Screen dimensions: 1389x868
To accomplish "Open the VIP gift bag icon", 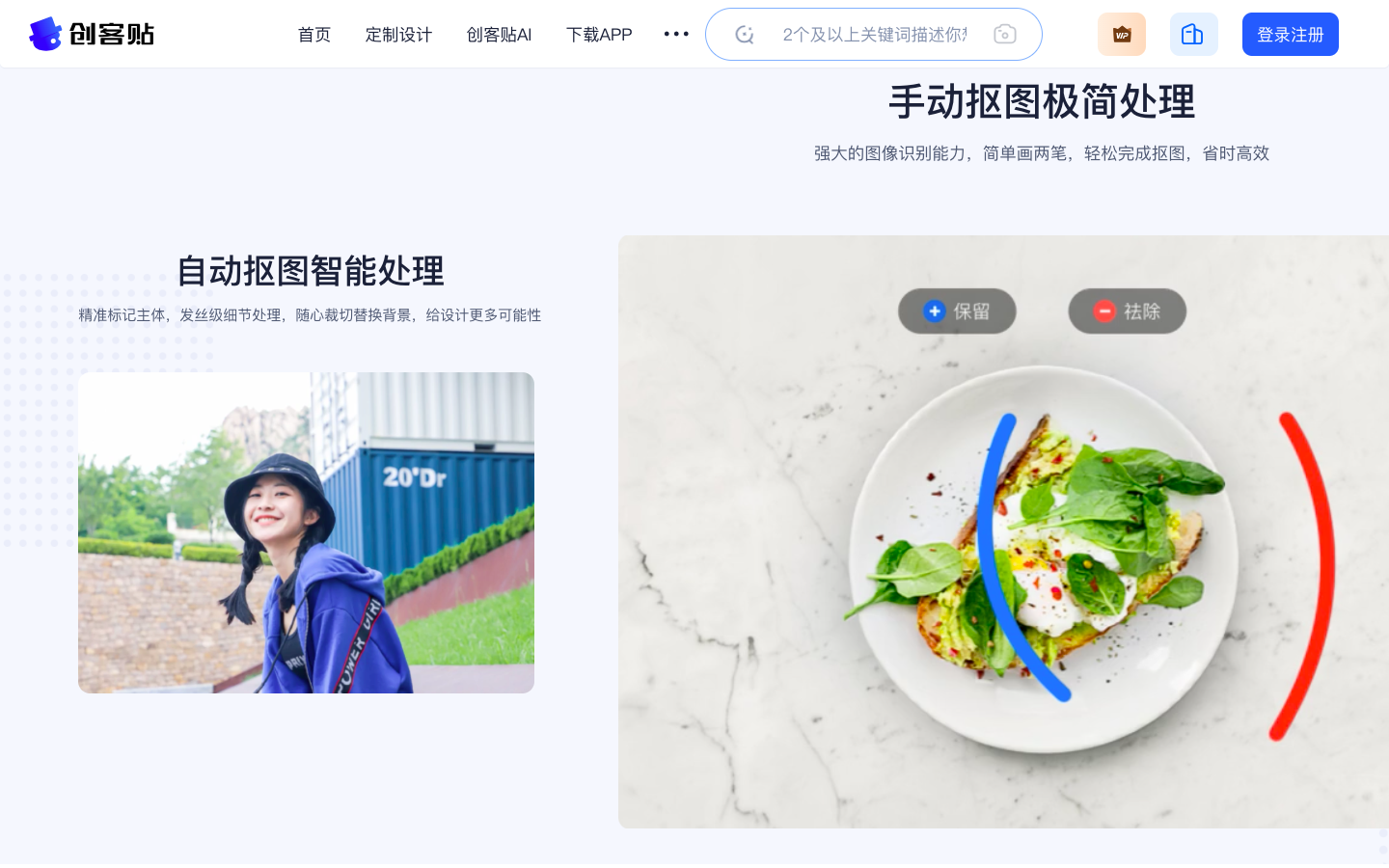I will [x=1122, y=35].
